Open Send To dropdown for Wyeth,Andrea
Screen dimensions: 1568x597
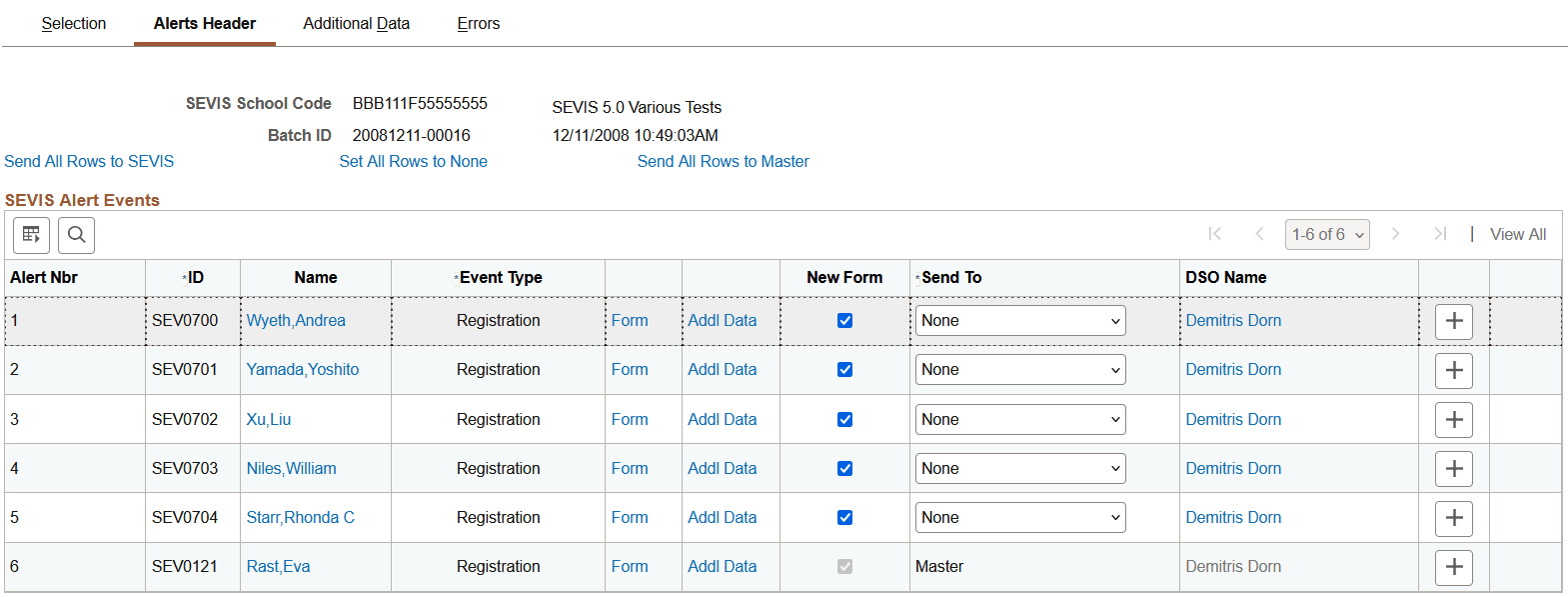(x=1020, y=321)
